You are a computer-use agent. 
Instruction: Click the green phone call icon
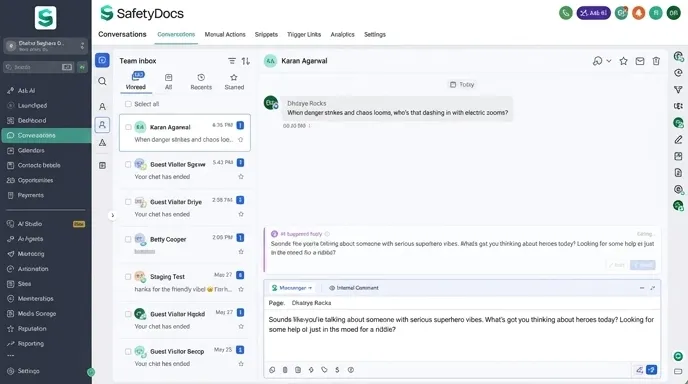tap(566, 13)
